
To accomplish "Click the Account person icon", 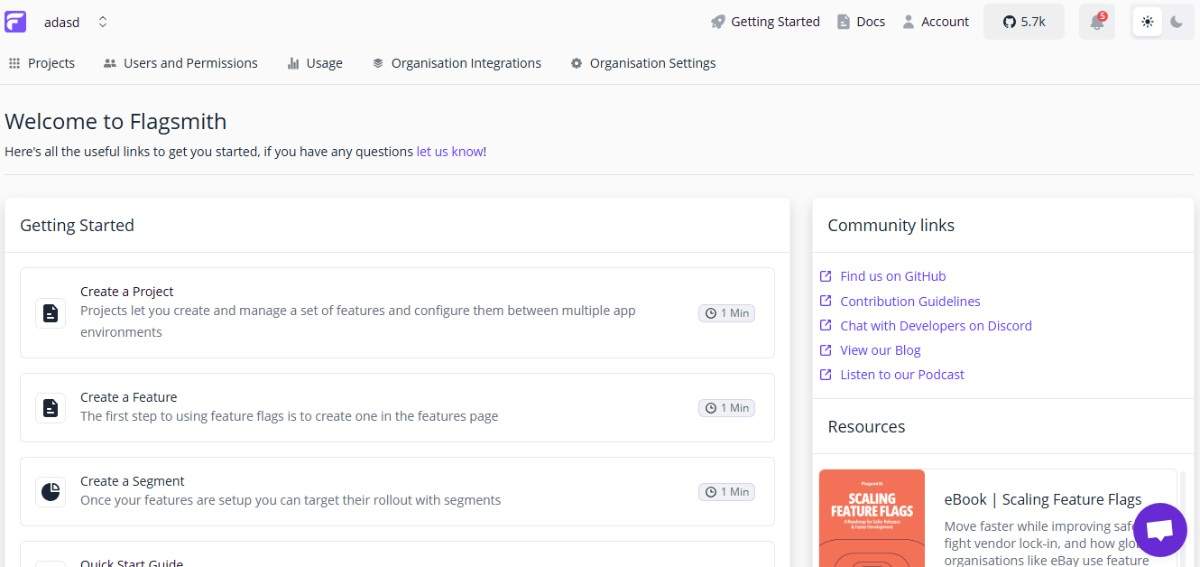I will tap(908, 21).
